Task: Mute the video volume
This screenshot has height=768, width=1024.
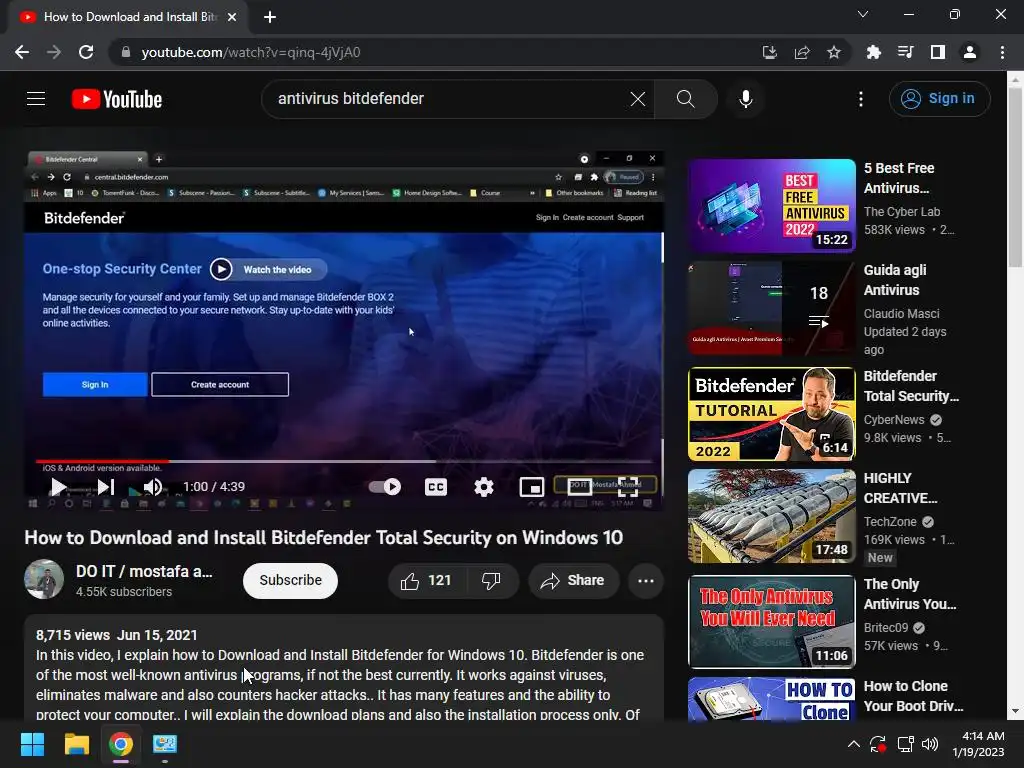Action: click(153, 487)
